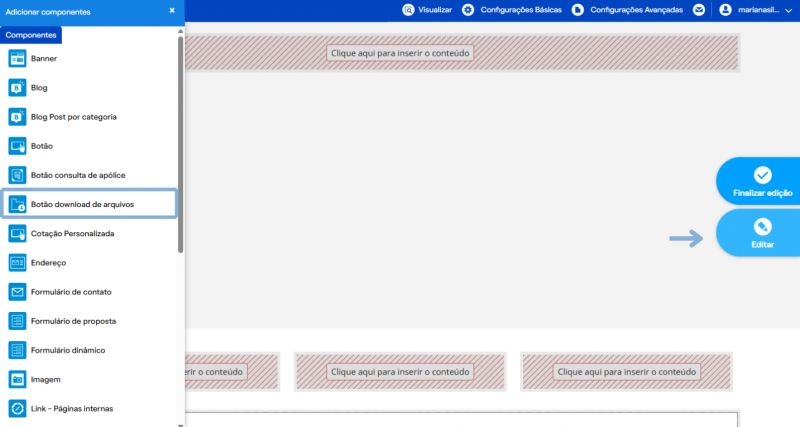Choose the Formulário de proposta icon

17,321
